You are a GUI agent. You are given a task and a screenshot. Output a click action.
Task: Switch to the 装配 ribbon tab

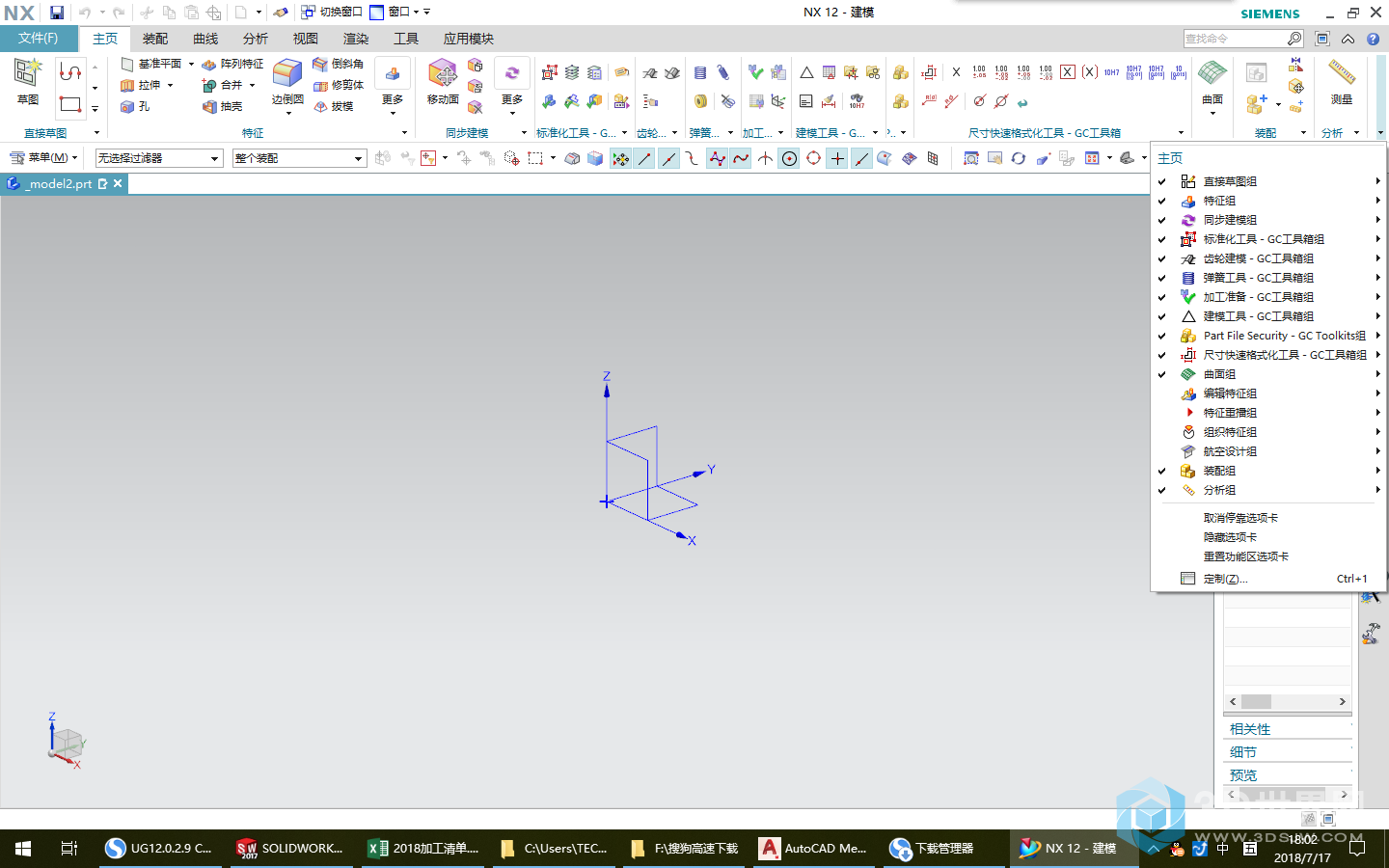coord(155,39)
